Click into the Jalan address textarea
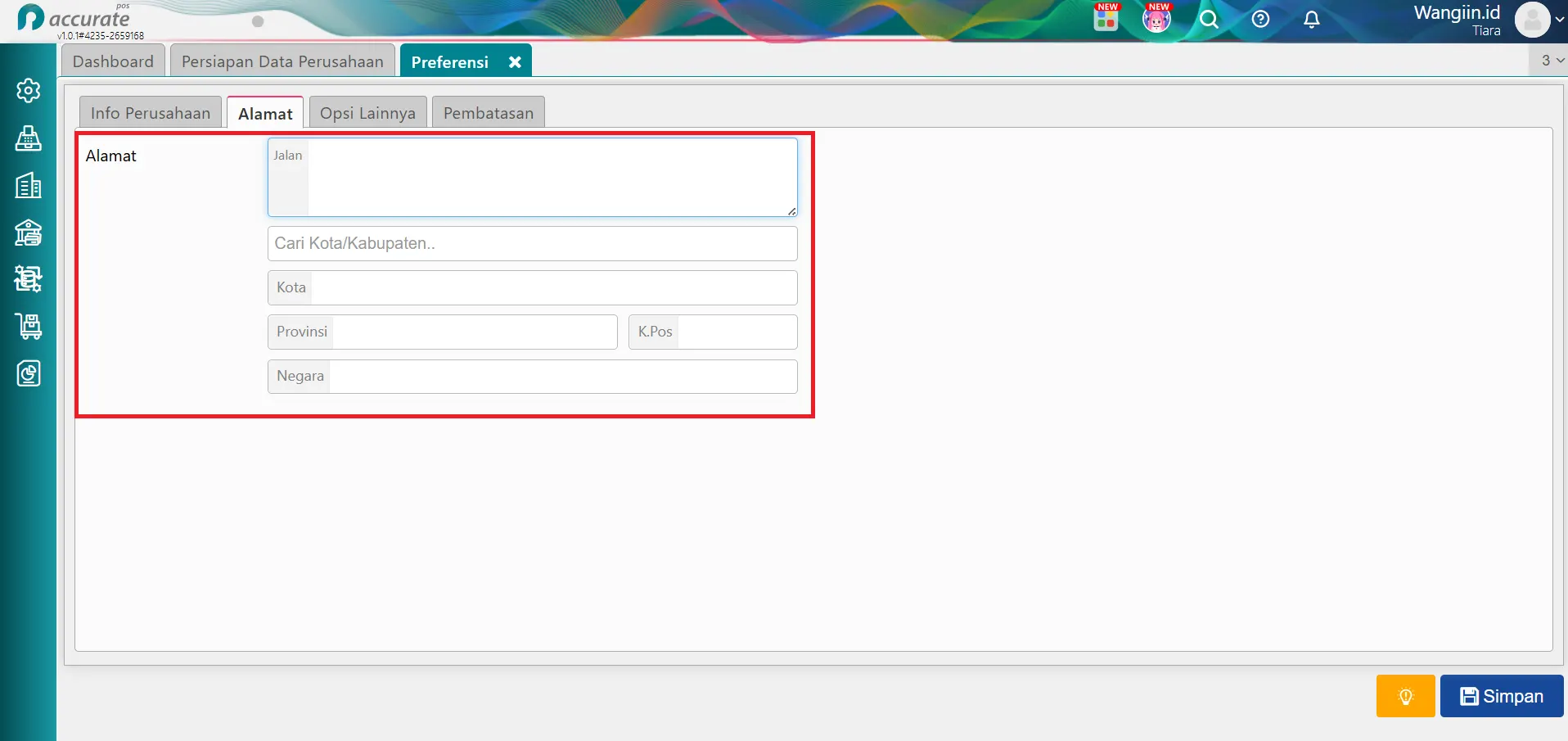This screenshot has height=741, width=1568. click(x=533, y=178)
